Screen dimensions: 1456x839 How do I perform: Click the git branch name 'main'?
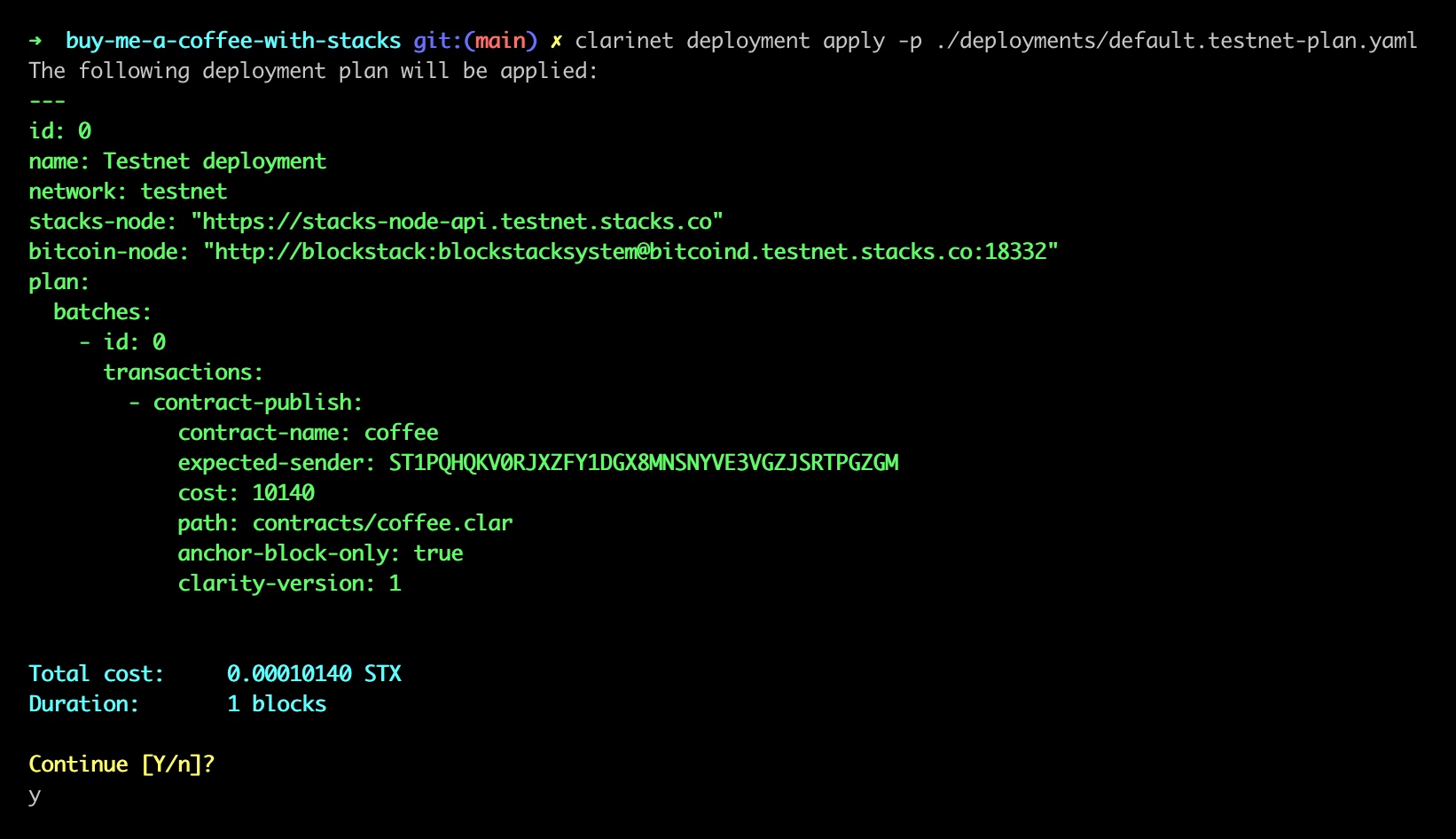[x=500, y=41]
